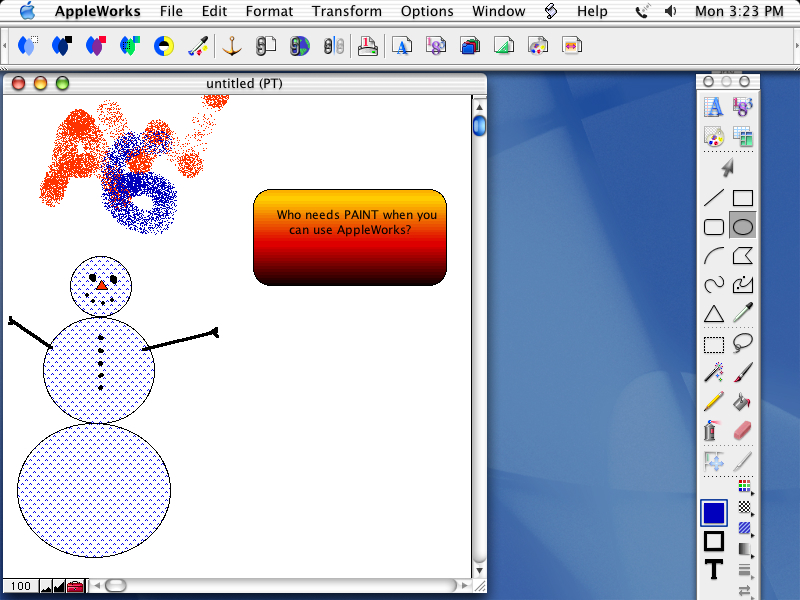800x600 pixels.
Task: Open the line width popup
Action: click(x=745, y=569)
